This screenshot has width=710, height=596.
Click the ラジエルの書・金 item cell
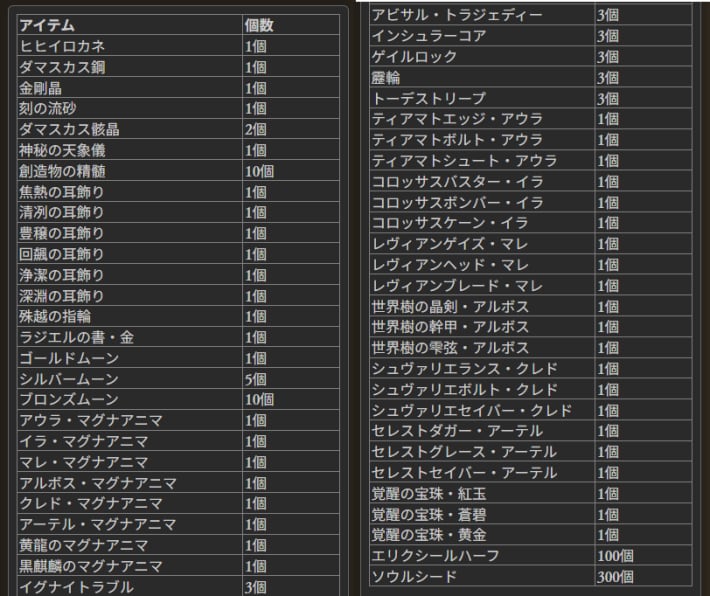pos(130,337)
